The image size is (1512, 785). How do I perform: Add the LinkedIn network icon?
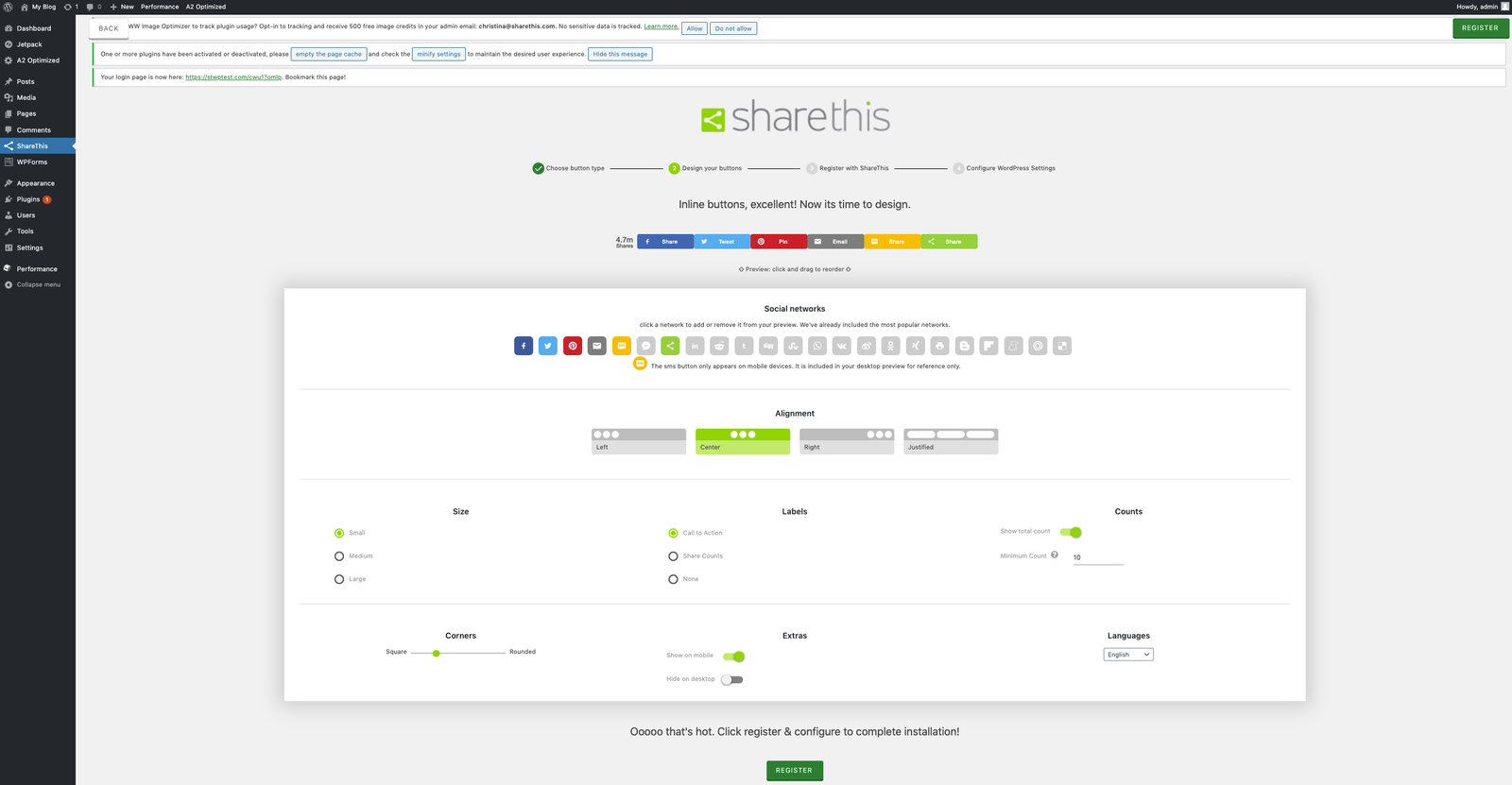695,346
